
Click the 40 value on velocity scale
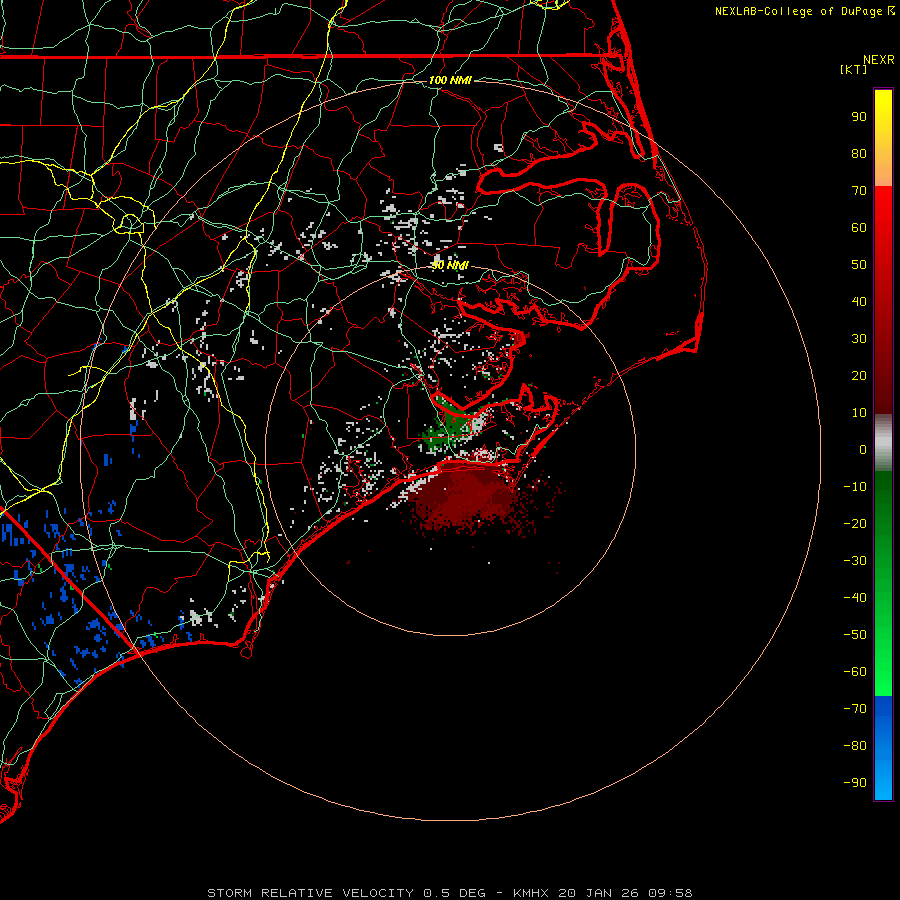pyautogui.click(x=859, y=301)
